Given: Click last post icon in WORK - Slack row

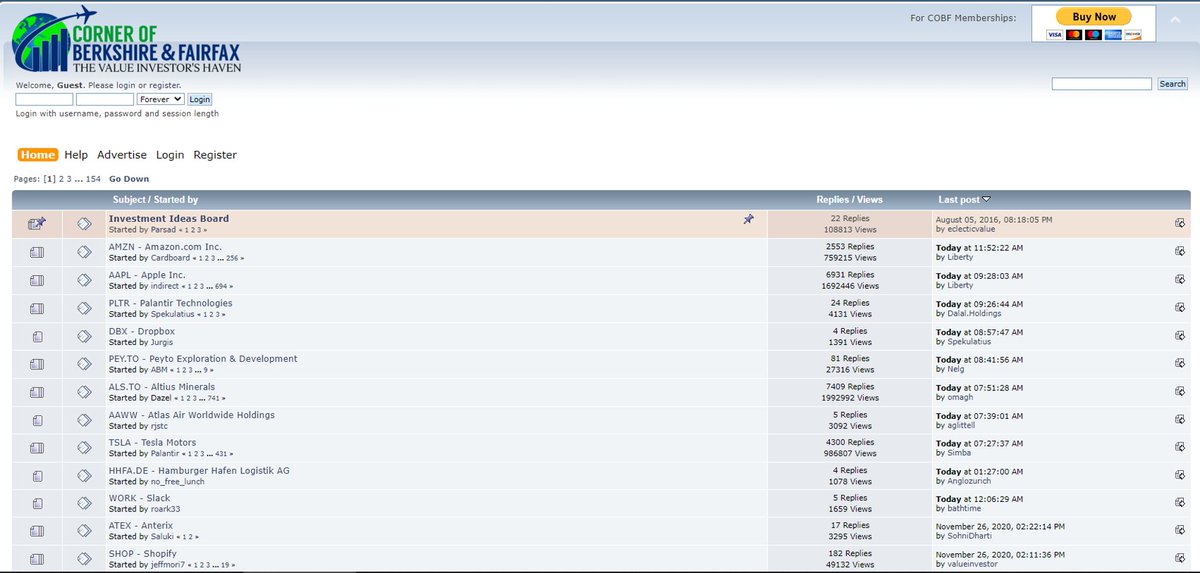Looking at the screenshot, I should (1180, 503).
